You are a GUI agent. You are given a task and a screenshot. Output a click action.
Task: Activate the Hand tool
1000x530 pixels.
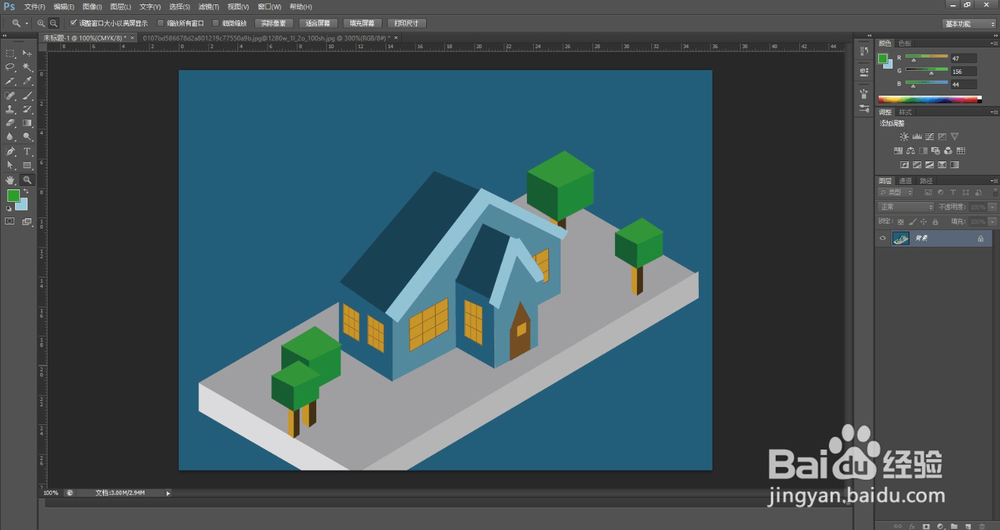[x=10, y=180]
